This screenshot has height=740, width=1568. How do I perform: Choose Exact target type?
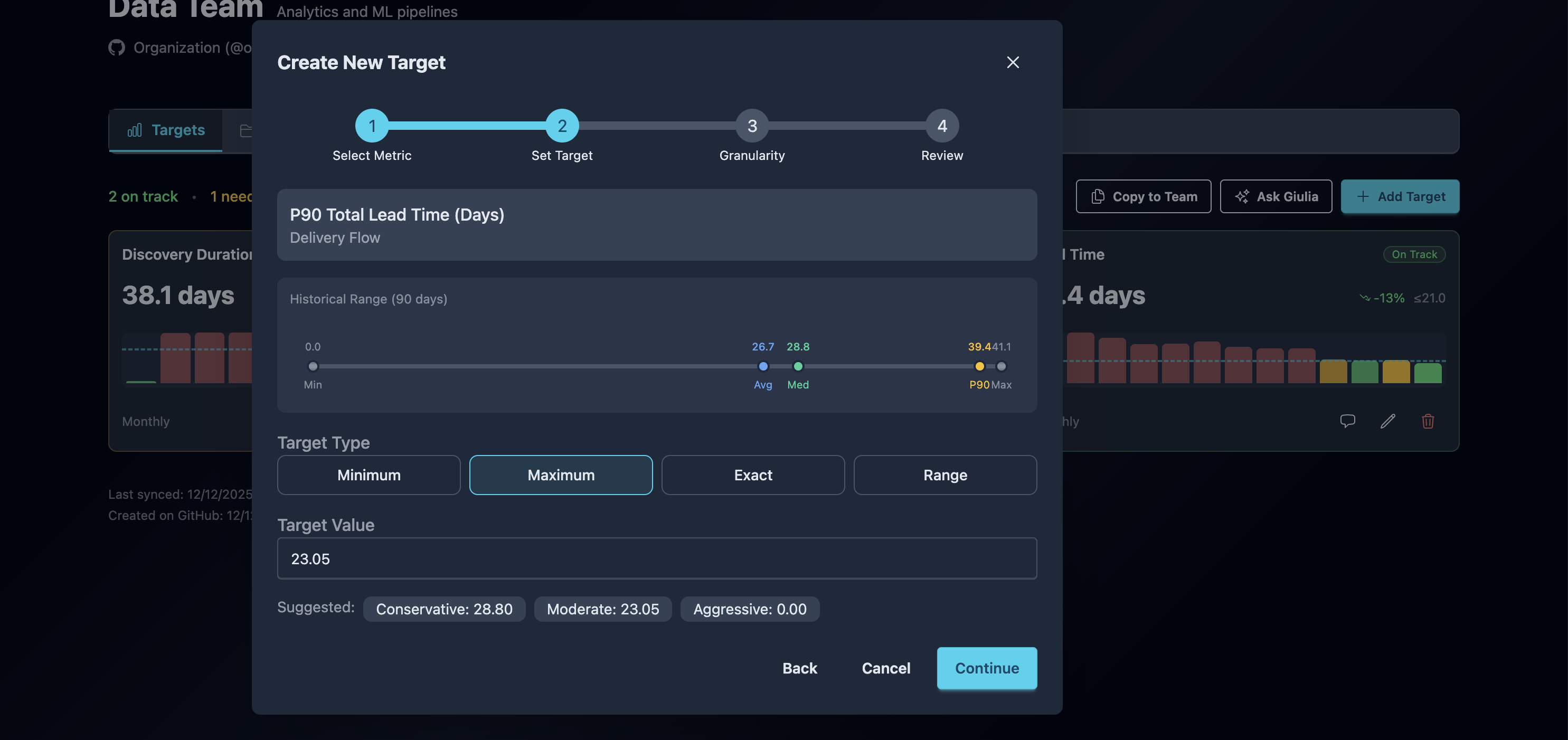[752, 475]
